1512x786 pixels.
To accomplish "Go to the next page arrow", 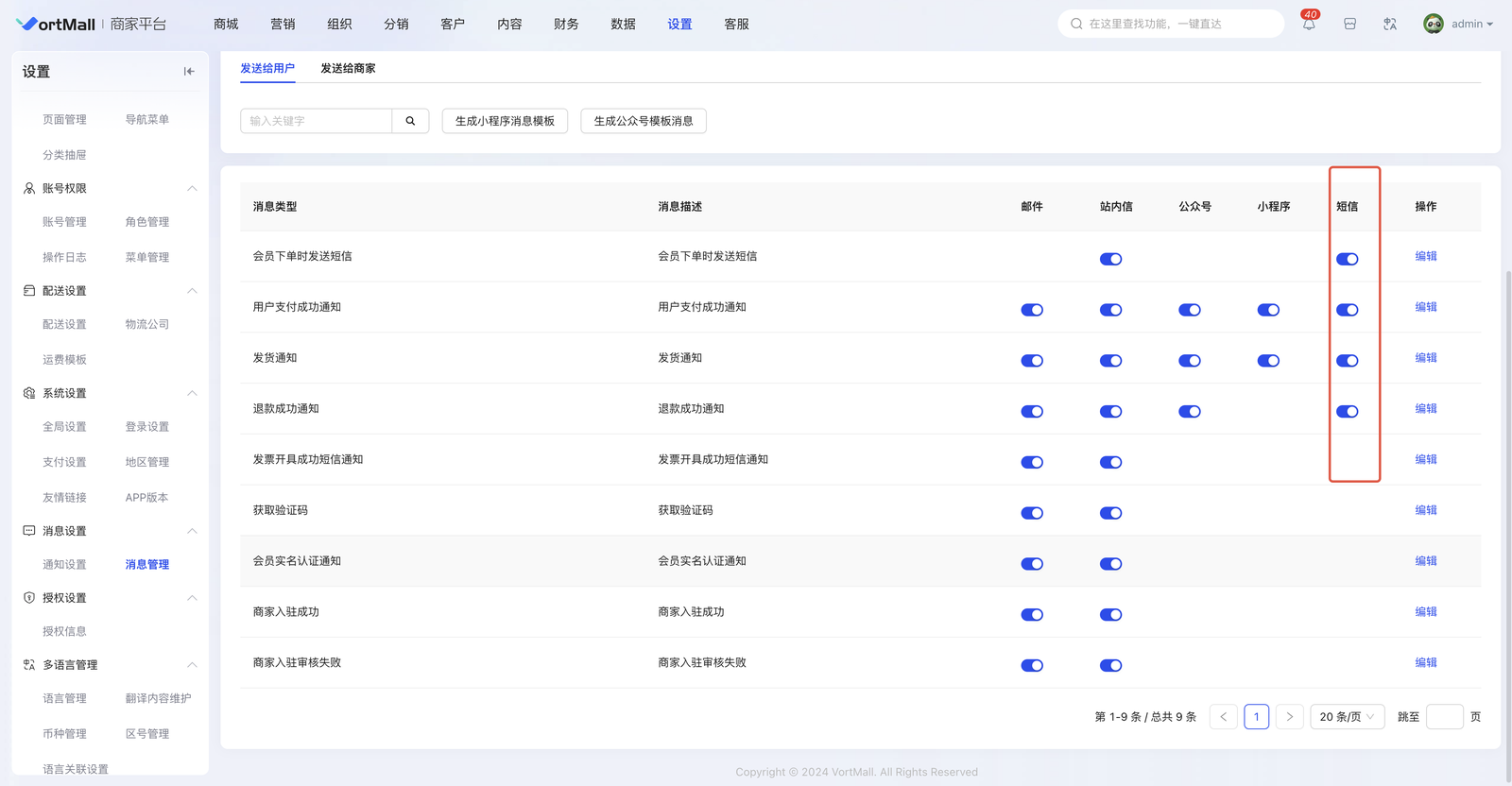I will (x=1289, y=717).
